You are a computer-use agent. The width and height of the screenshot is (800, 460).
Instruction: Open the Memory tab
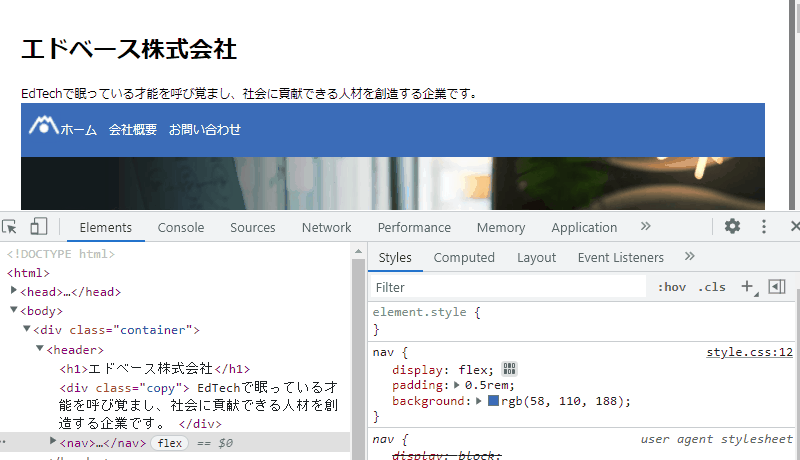(501, 227)
